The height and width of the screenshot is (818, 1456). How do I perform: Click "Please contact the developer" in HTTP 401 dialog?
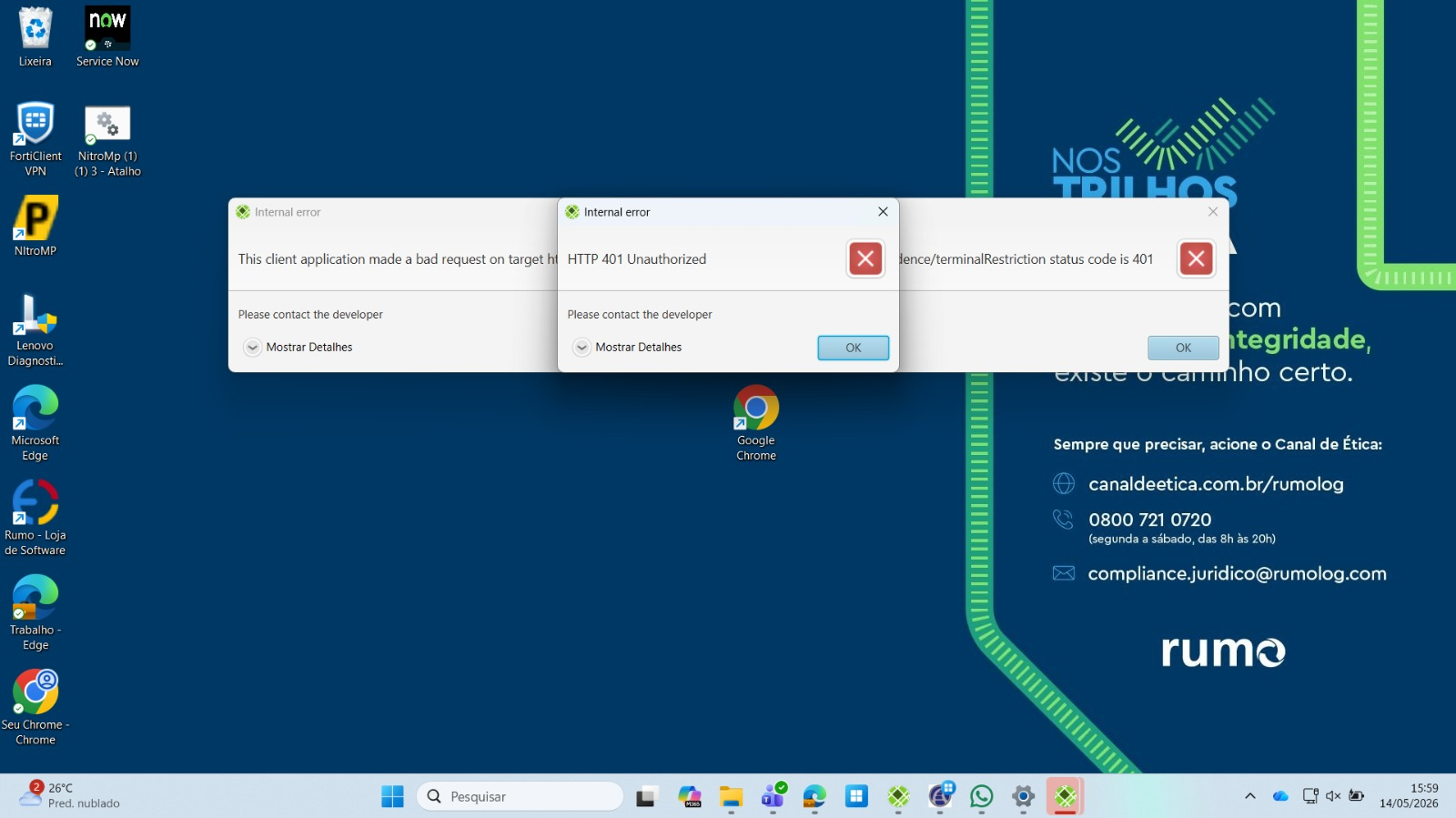640,315
